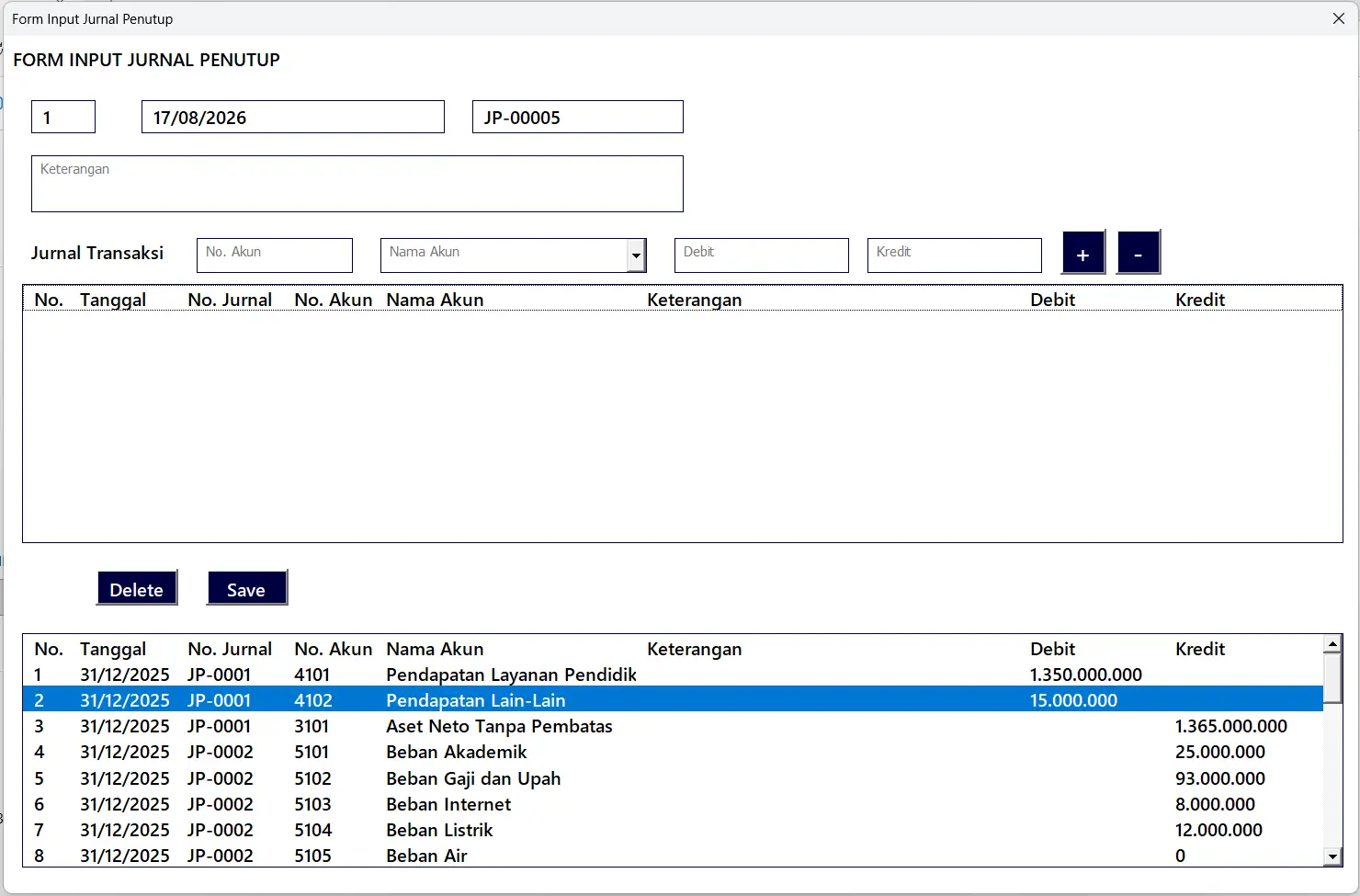This screenshot has width=1360, height=896.
Task: Click Kredit header in bottom list
Action: tap(1200, 649)
